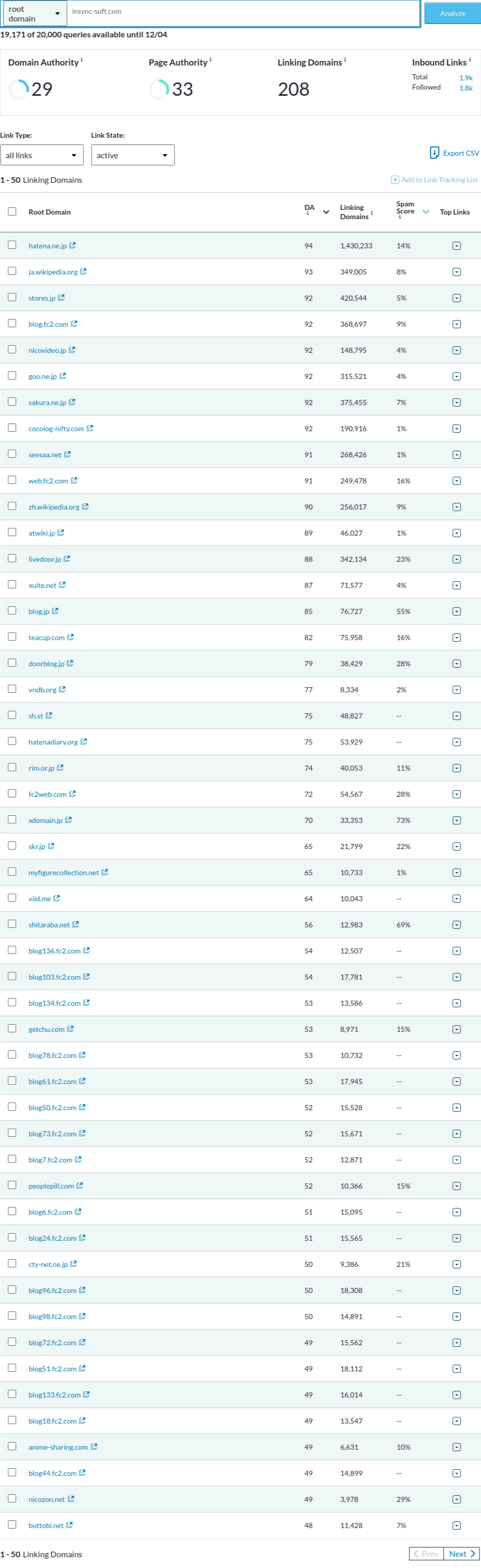This screenshot has height=1568, width=481.
Task: Click the Analyze button
Action: click(x=452, y=13)
